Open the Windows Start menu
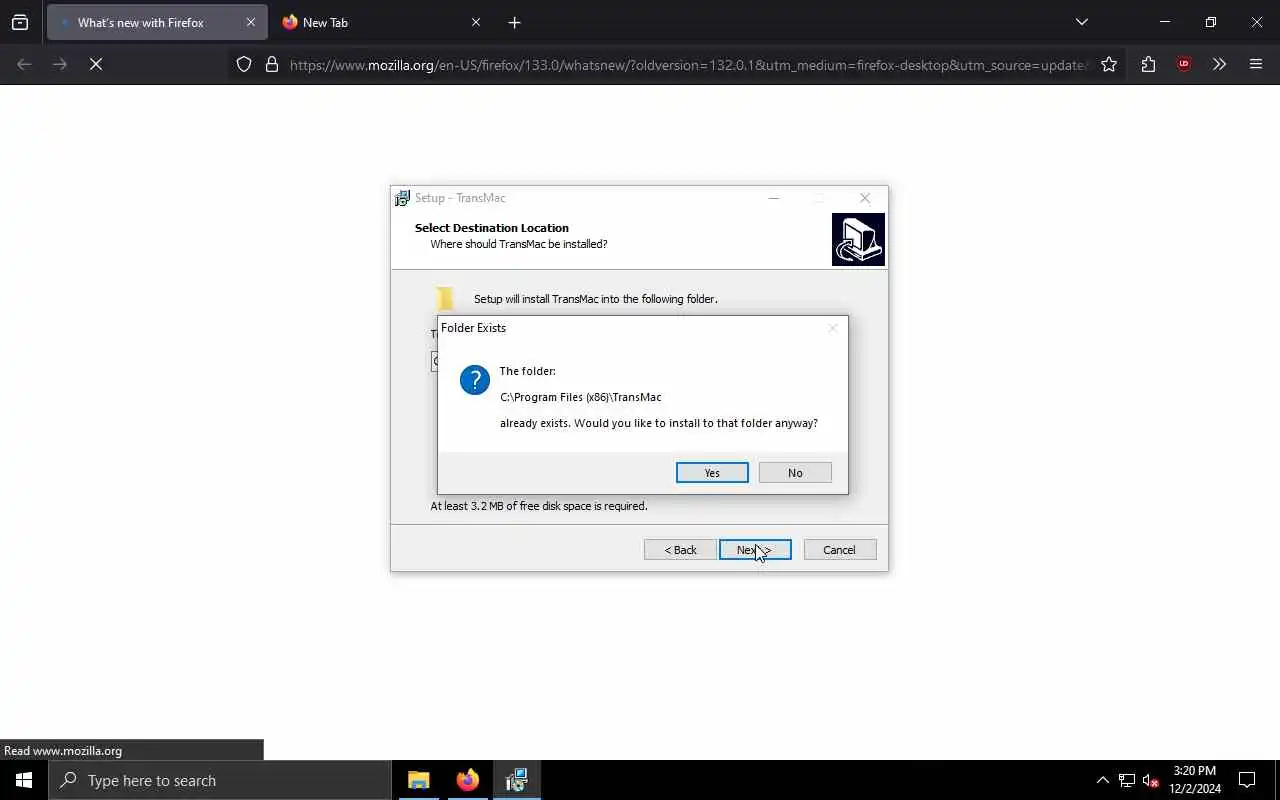 click(24, 780)
